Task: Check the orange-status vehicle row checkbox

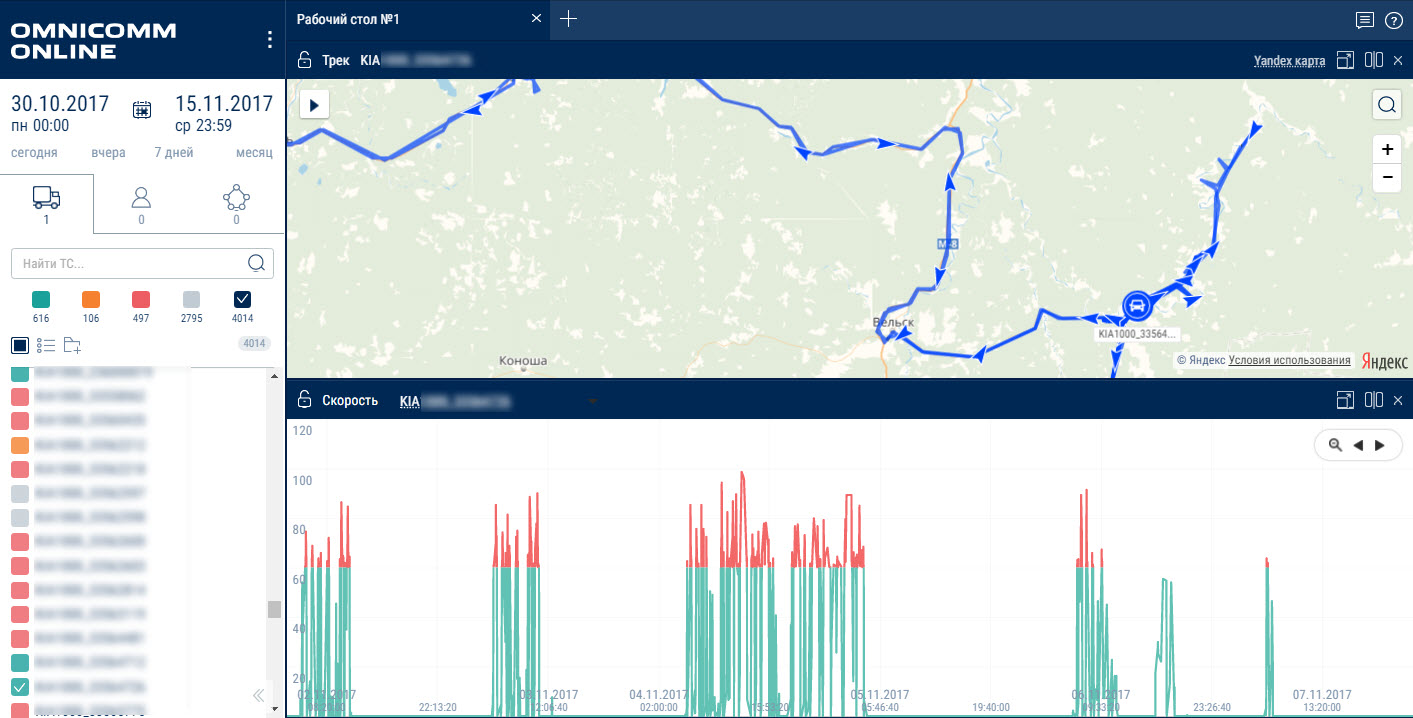Action: (x=20, y=445)
